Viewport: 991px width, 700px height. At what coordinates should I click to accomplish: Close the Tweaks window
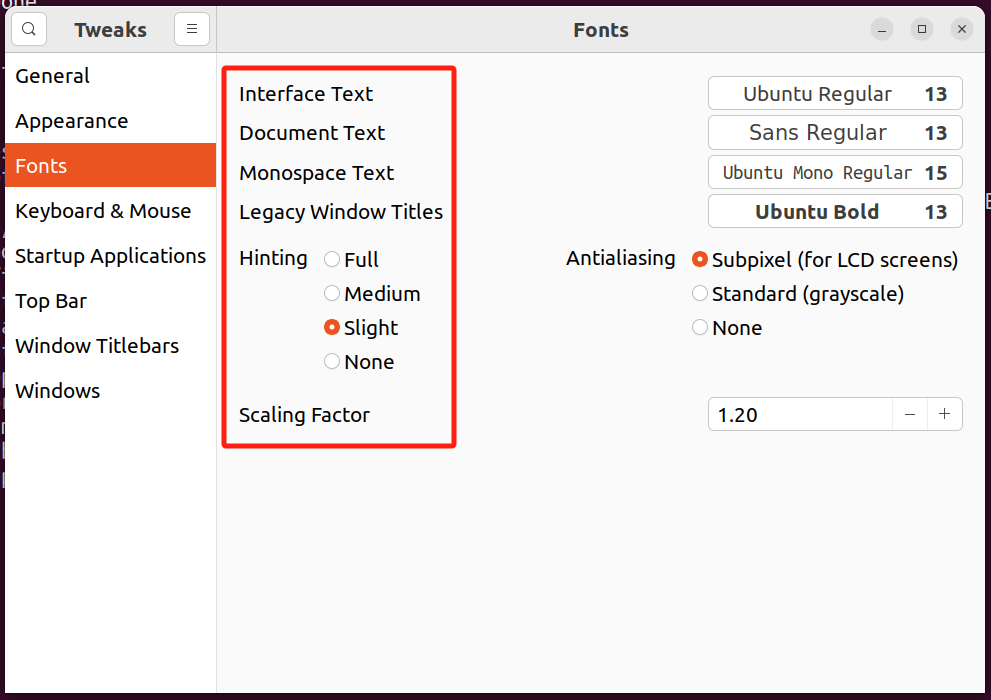click(x=962, y=29)
